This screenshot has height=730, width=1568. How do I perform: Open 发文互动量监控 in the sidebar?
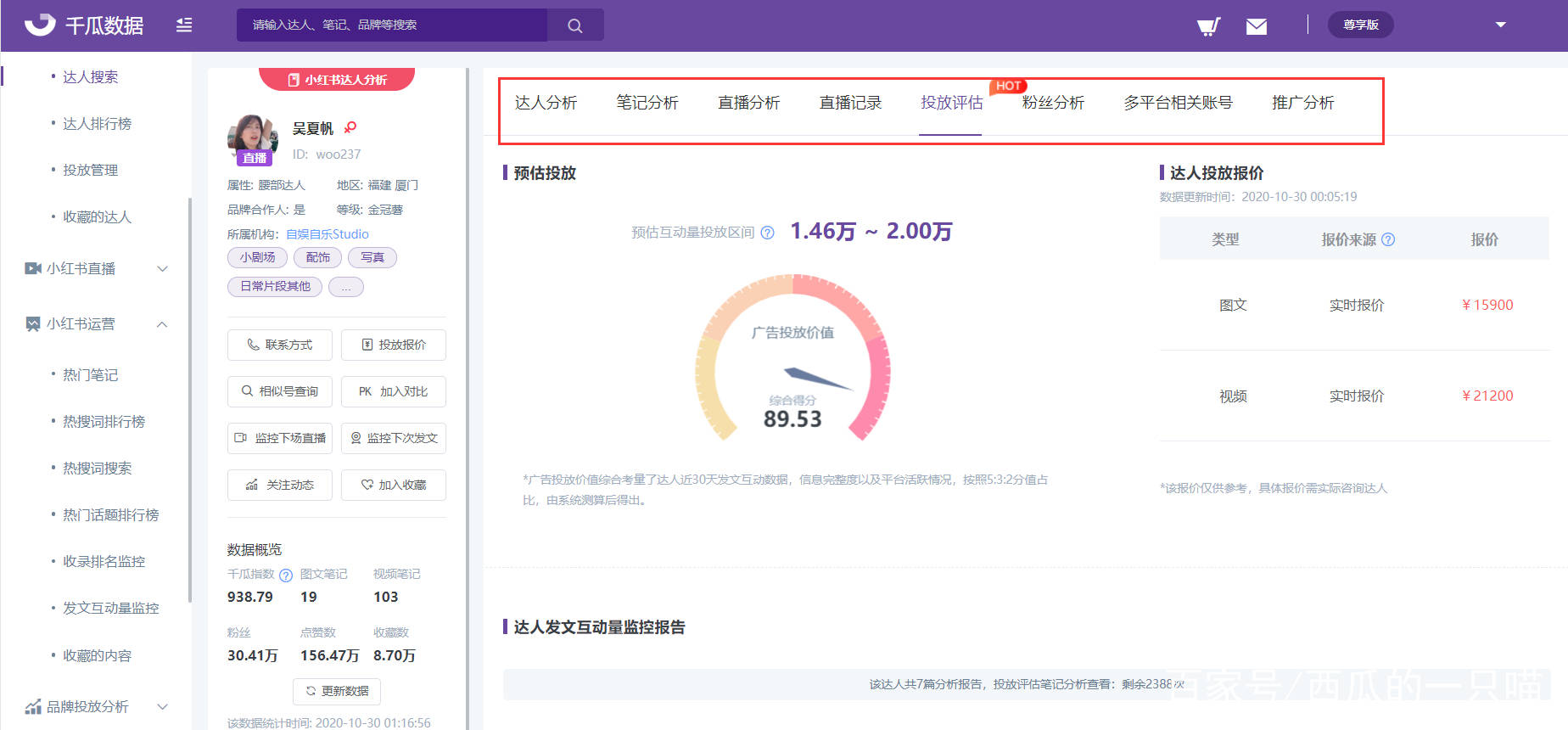(x=110, y=609)
